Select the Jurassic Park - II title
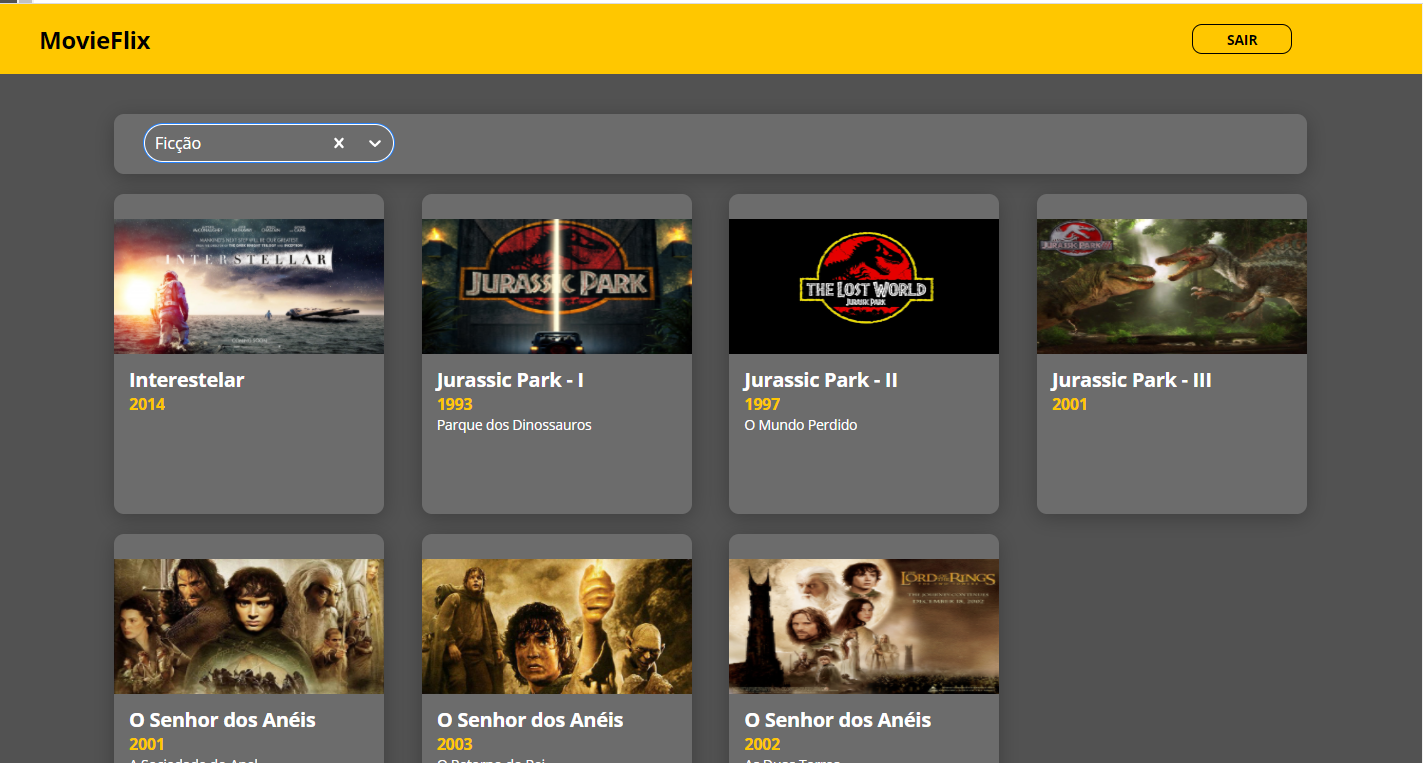 pos(821,380)
